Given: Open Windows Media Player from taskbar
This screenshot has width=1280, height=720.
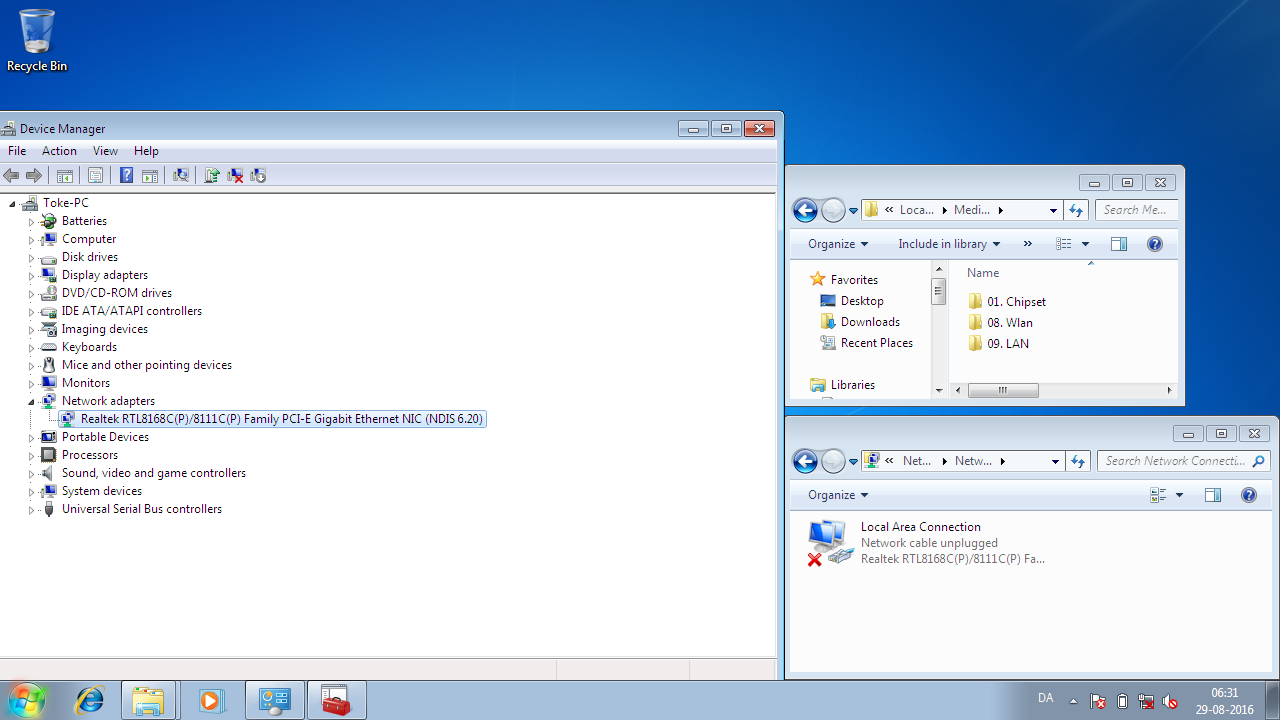Looking at the screenshot, I should (211, 701).
